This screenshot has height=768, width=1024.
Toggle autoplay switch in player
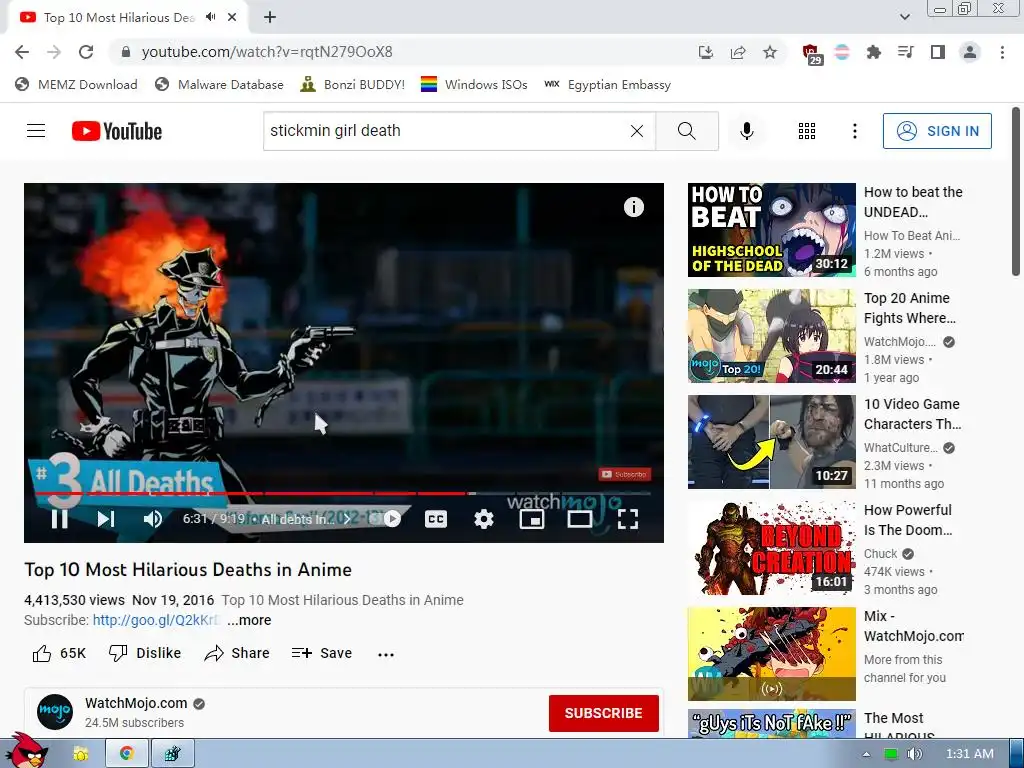tap(392, 519)
